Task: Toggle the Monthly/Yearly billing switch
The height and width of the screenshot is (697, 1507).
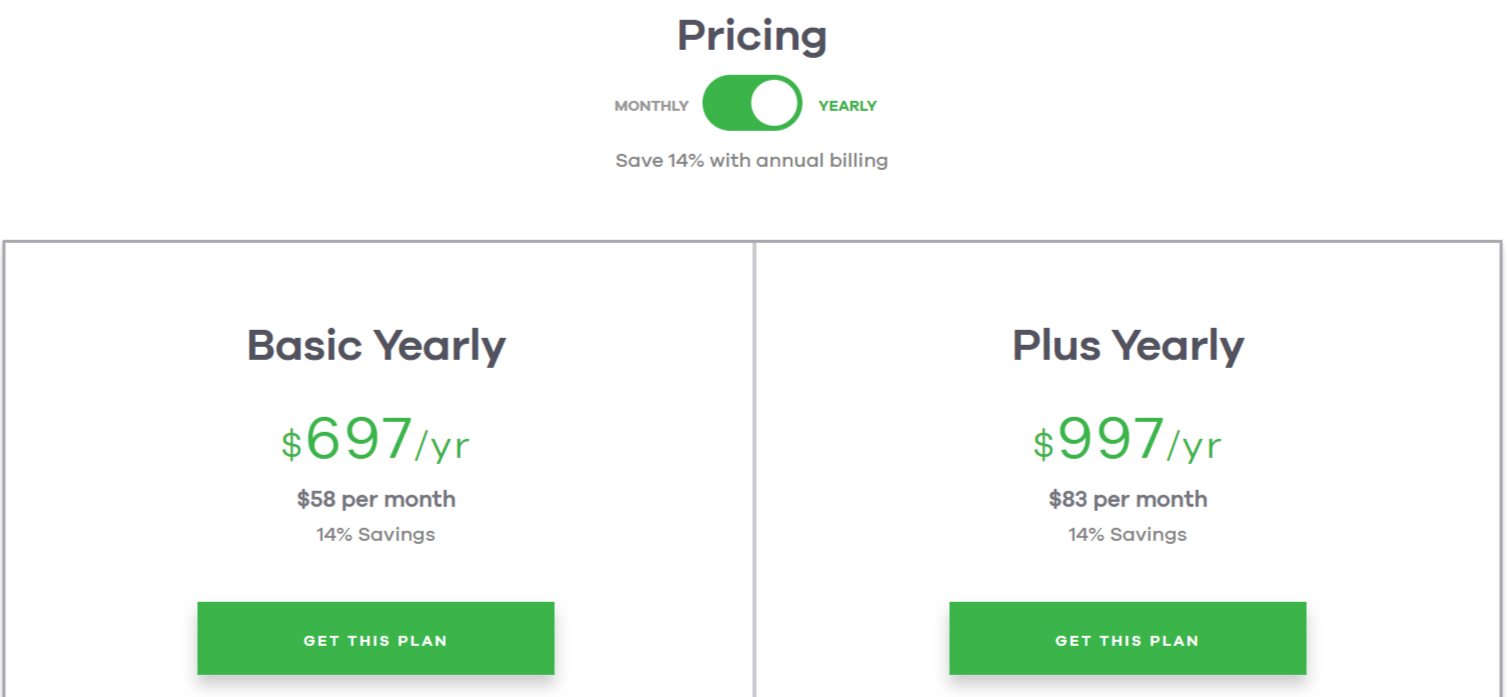Action: (x=752, y=104)
